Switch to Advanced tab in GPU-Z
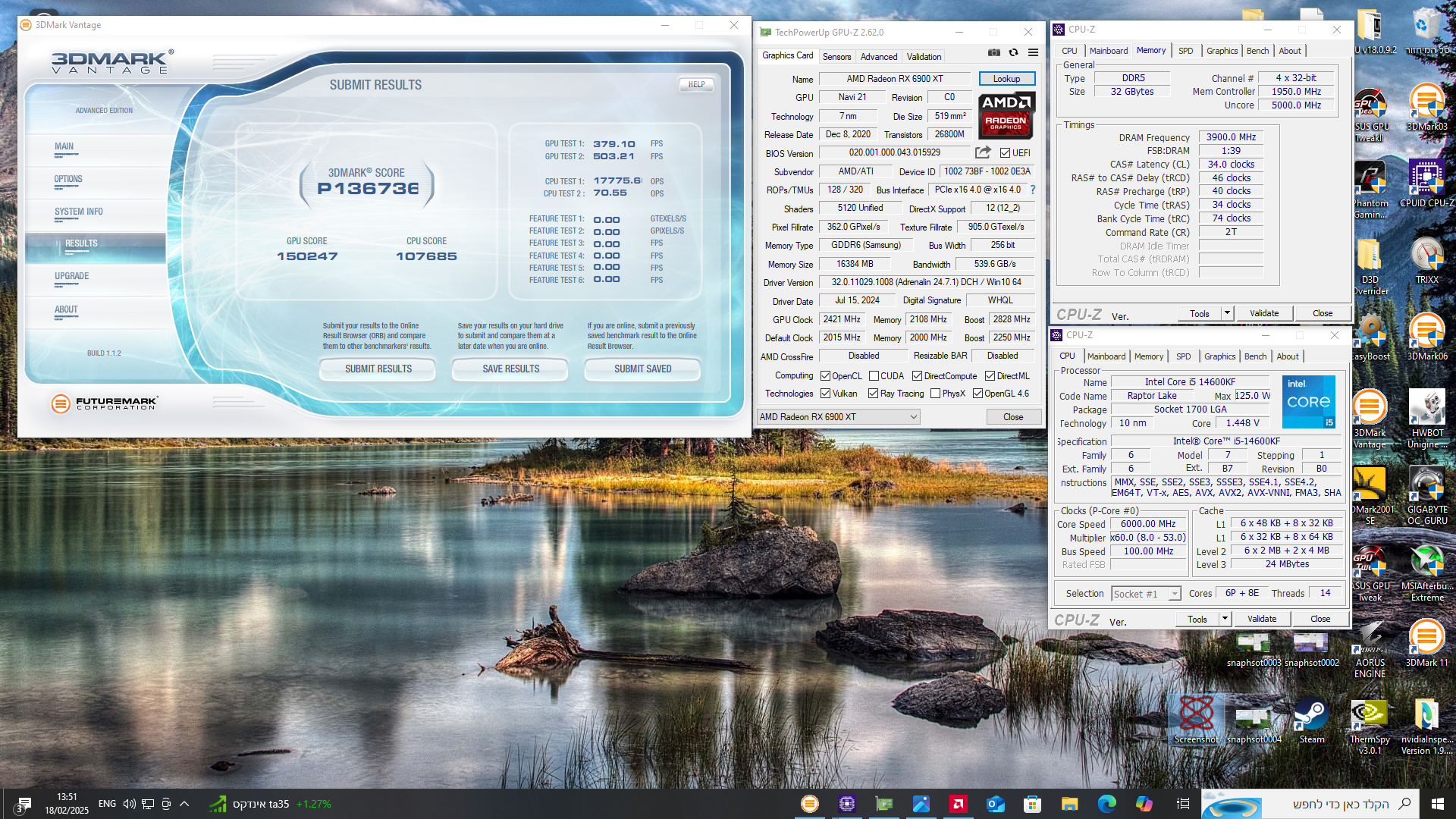This screenshot has height=819, width=1456. point(879,57)
